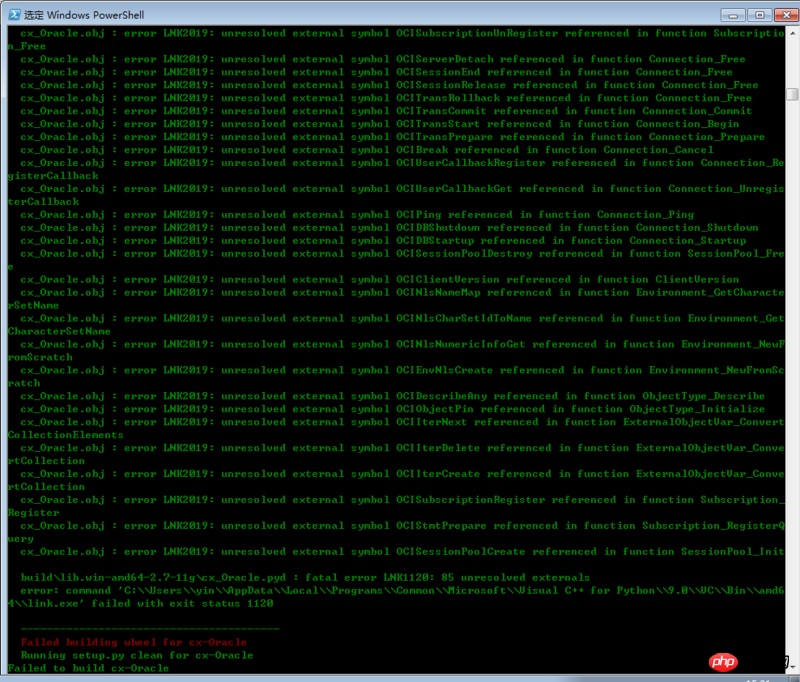Click the OCIIterDelete error line
Image resolution: width=800 pixels, height=682 pixels.
click(x=396, y=454)
